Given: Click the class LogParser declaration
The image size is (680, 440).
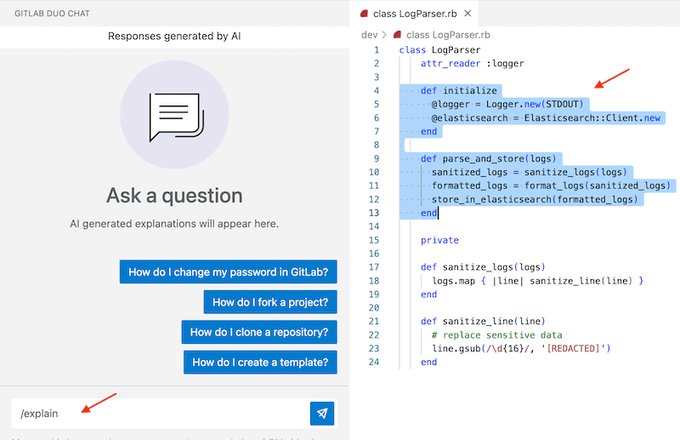Looking at the screenshot, I should point(440,50).
